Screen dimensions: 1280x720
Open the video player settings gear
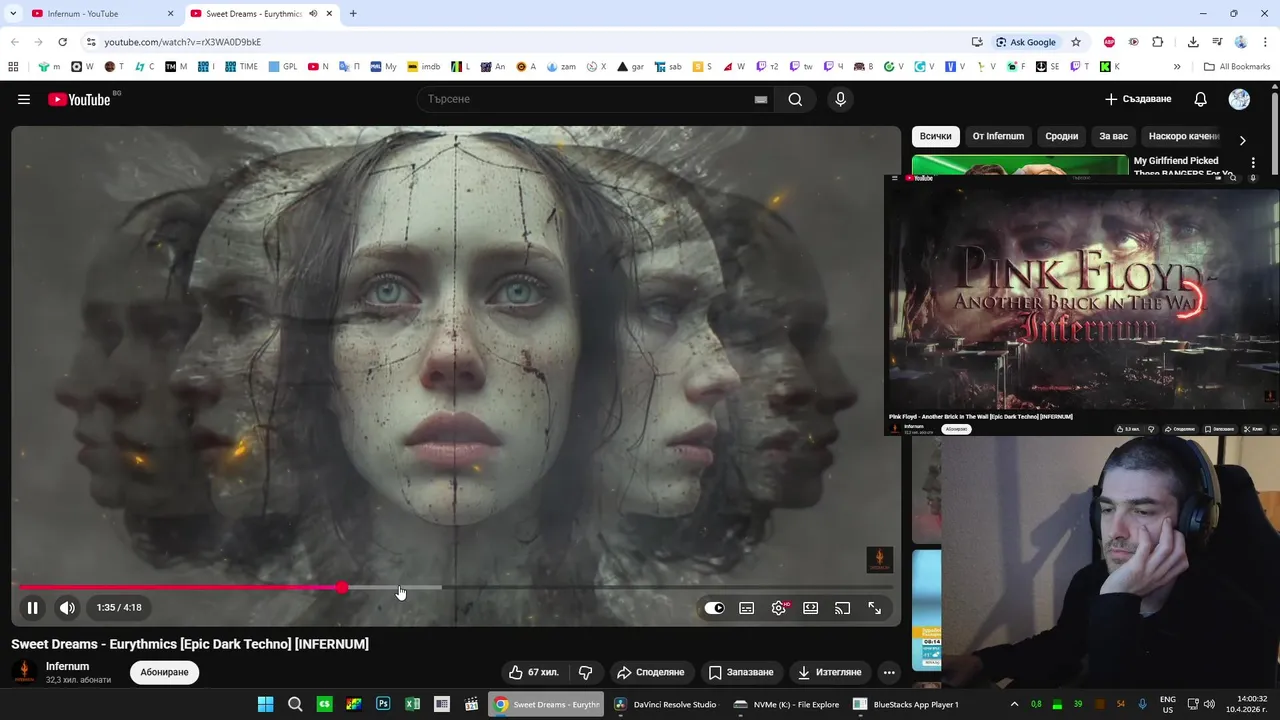click(x=779, y=608)
